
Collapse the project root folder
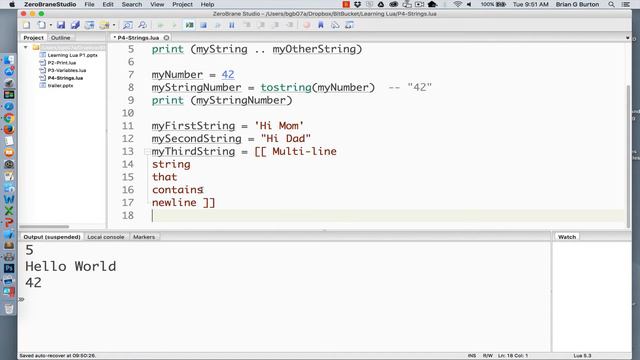click(x=26, y=47)
